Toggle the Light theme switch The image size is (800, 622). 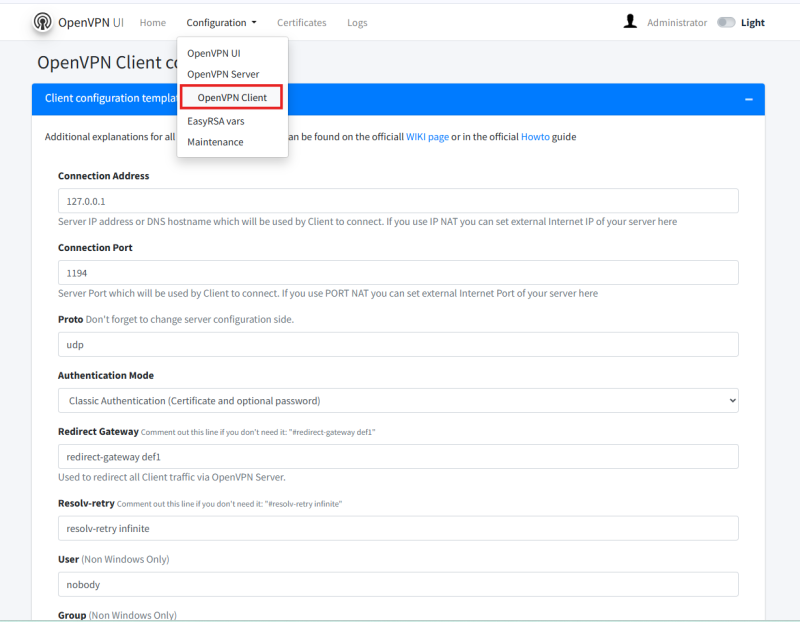(726, 22)
